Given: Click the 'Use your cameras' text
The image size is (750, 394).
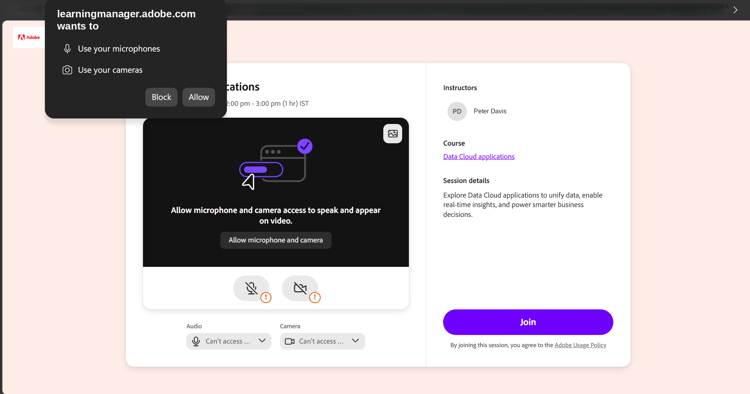Looking at the screenshot, I should pos(110,70).
